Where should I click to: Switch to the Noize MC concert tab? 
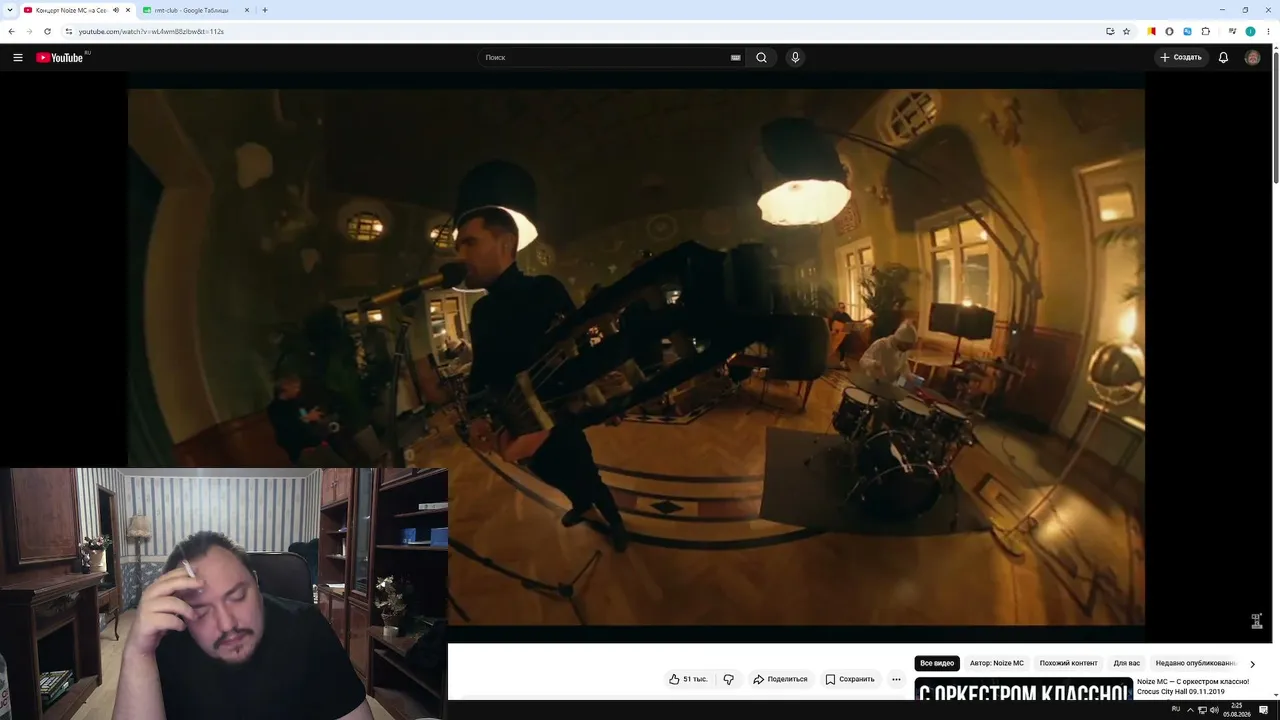71,10
